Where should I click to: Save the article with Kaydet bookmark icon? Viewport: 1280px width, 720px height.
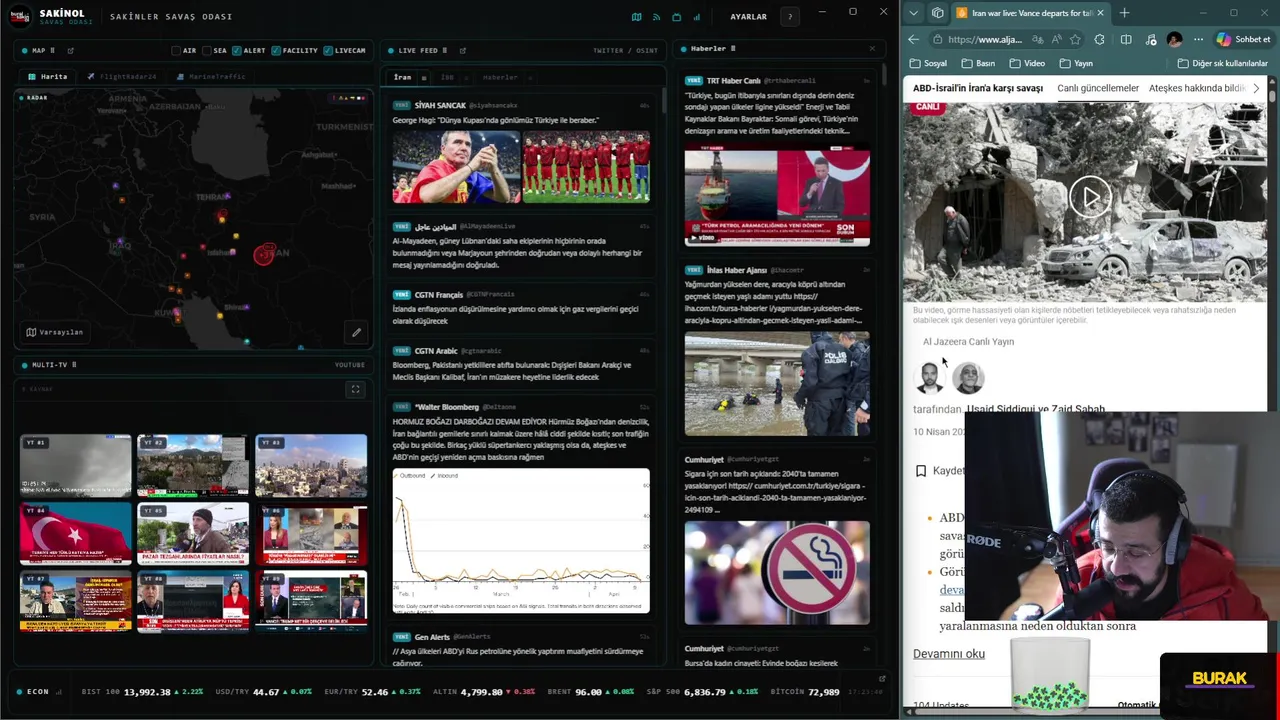(x=921, y=471)
